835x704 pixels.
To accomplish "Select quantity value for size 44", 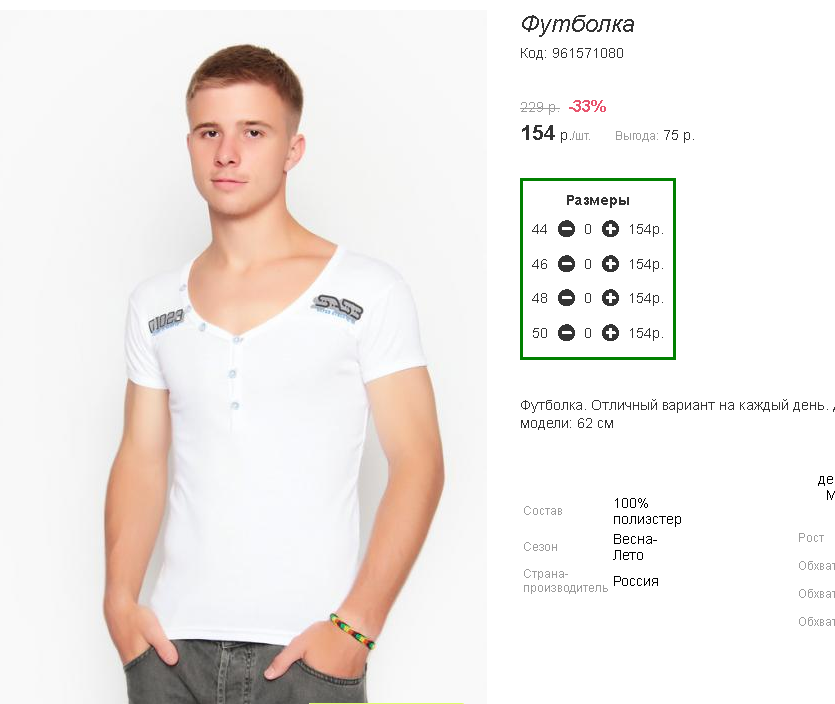I will (588, 230).
